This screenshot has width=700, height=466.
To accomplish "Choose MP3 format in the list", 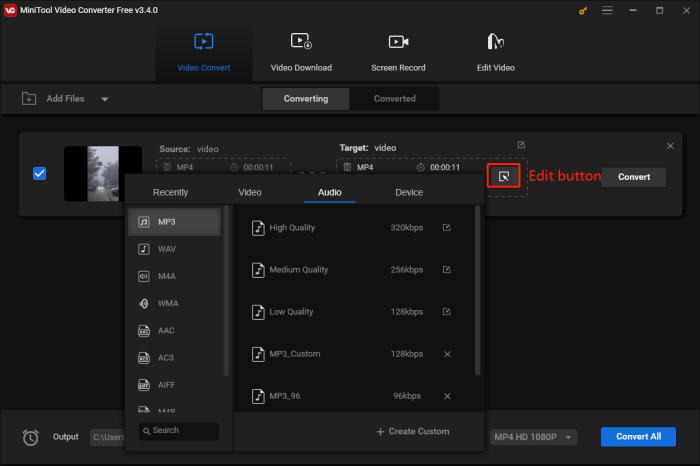I will 174,222.
